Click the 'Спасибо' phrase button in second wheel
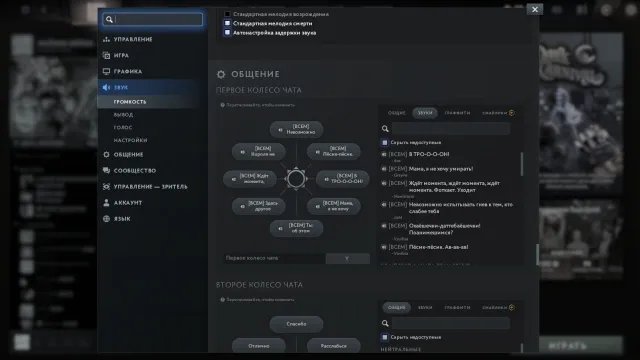The image size is (640, 360). [296, 324]
